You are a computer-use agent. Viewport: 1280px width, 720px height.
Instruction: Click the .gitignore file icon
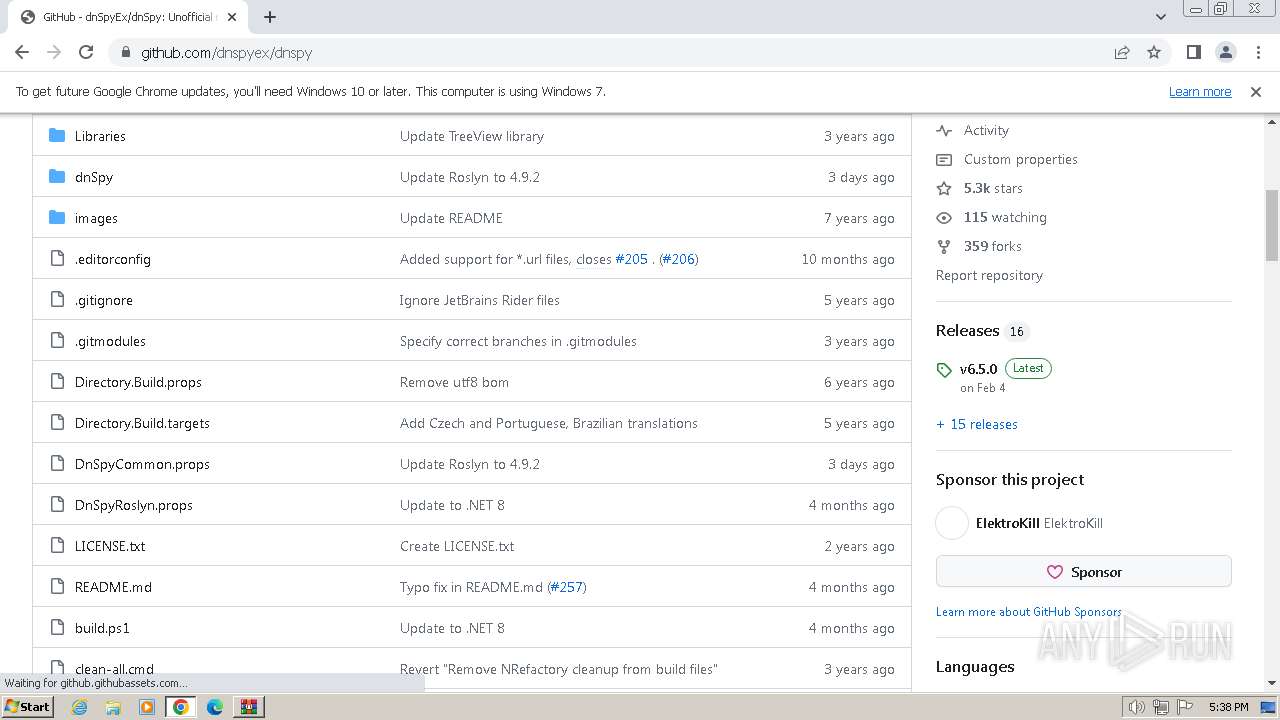coord(57,300)
